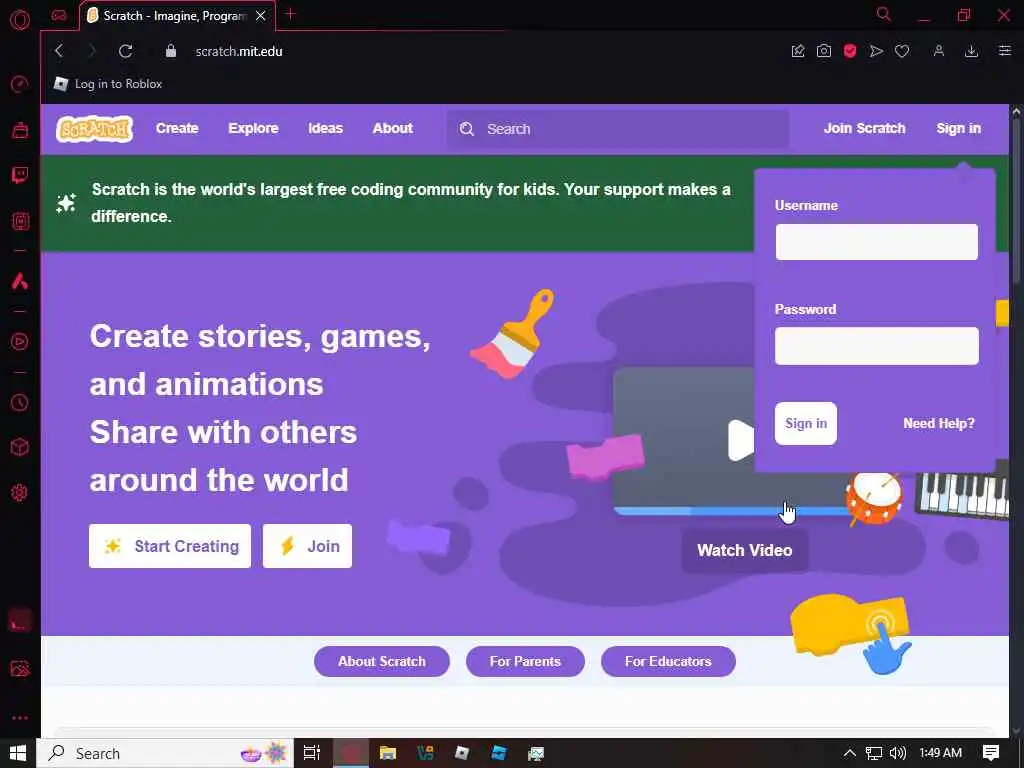Open the Windows Start menu
This screenshot has width=1024, height=768.
(x=18, y=753)
